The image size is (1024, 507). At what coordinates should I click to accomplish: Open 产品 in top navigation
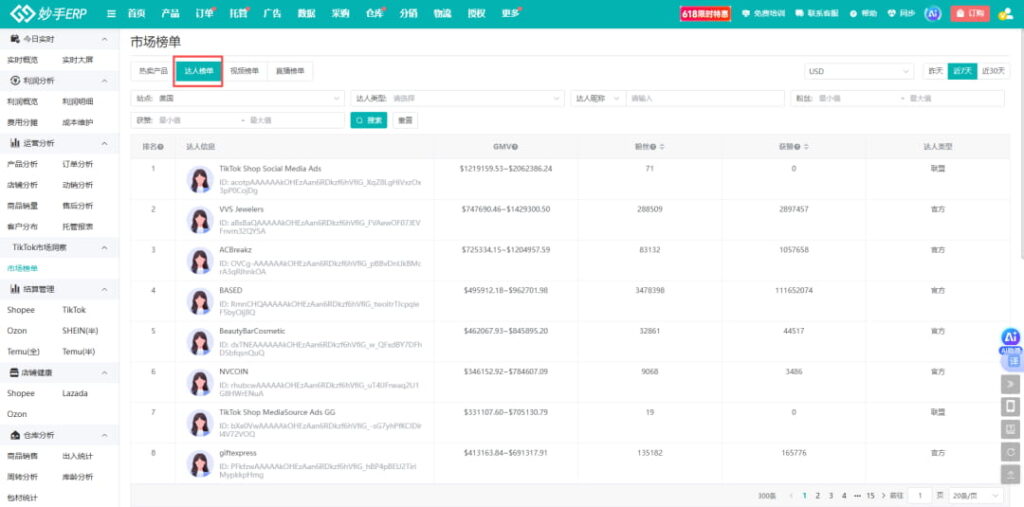(x=170, y=13)
